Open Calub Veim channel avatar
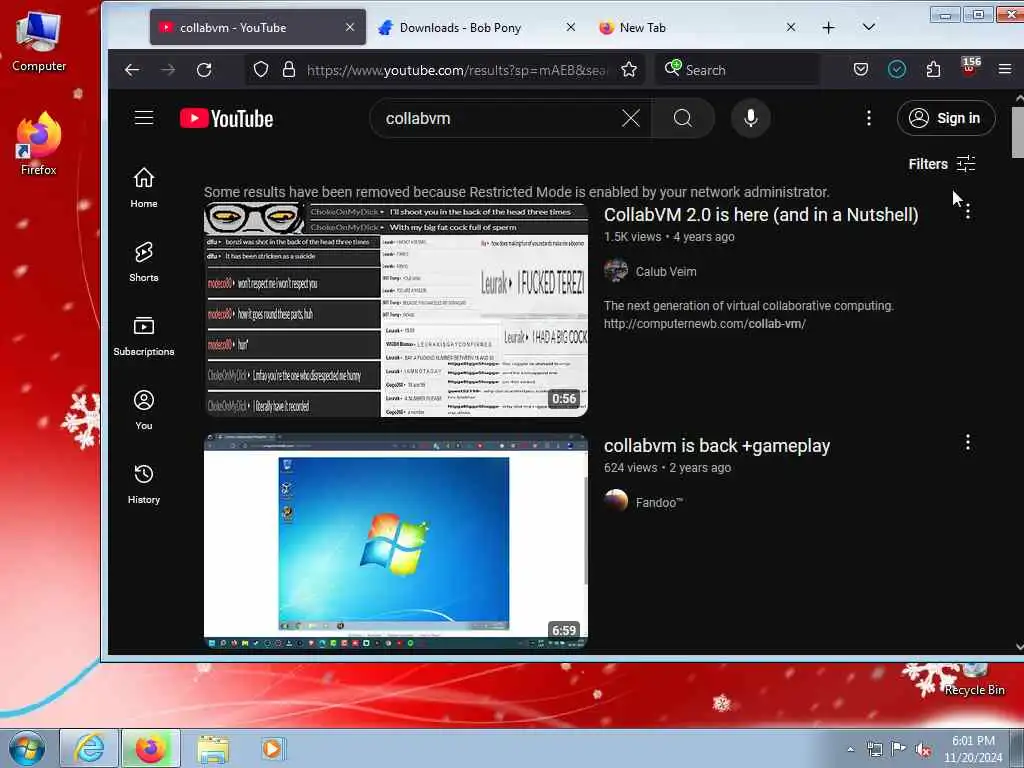 pyautogui.click(x=616, y=271)
